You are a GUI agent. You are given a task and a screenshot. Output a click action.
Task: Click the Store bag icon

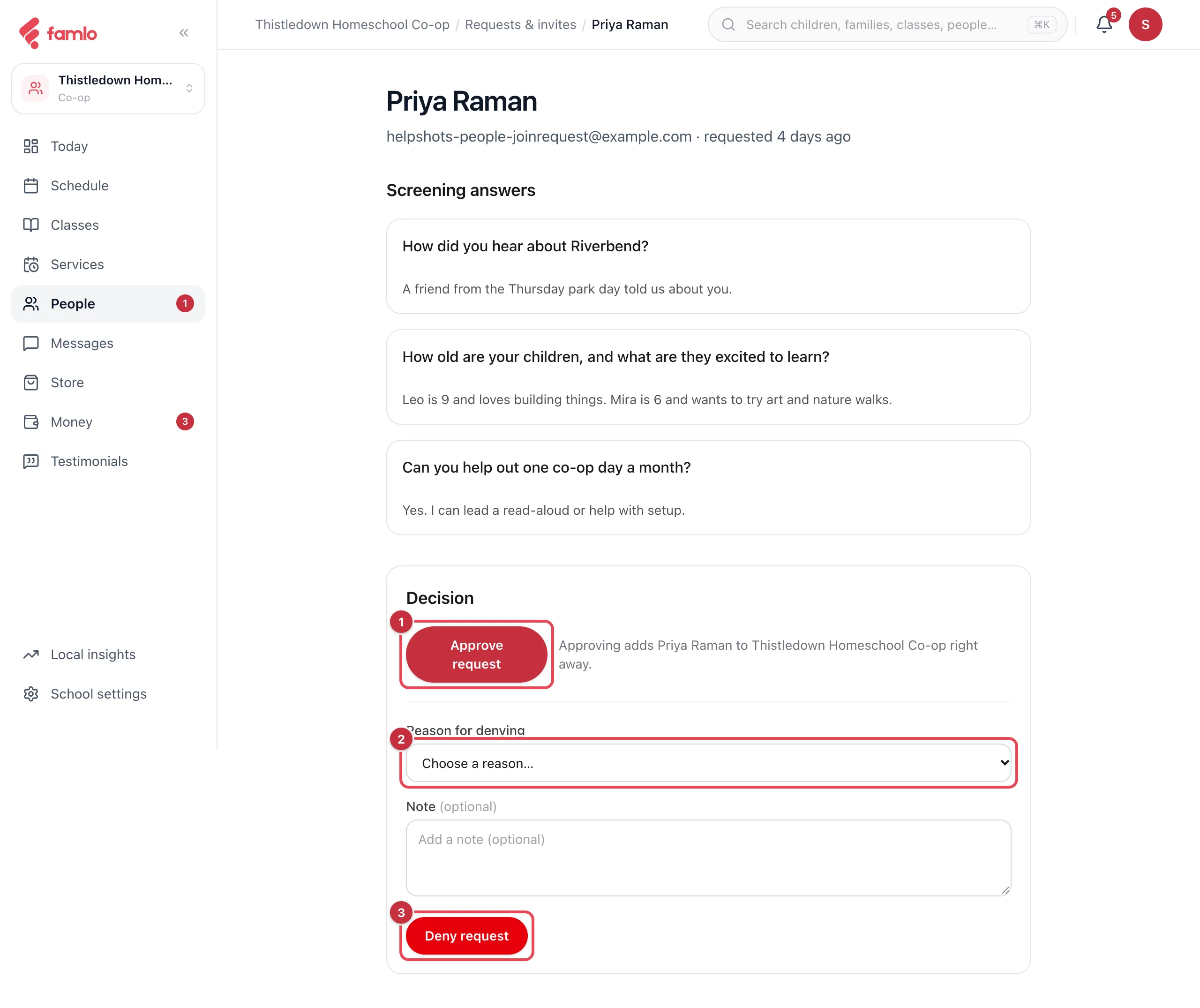coord(31,383)
